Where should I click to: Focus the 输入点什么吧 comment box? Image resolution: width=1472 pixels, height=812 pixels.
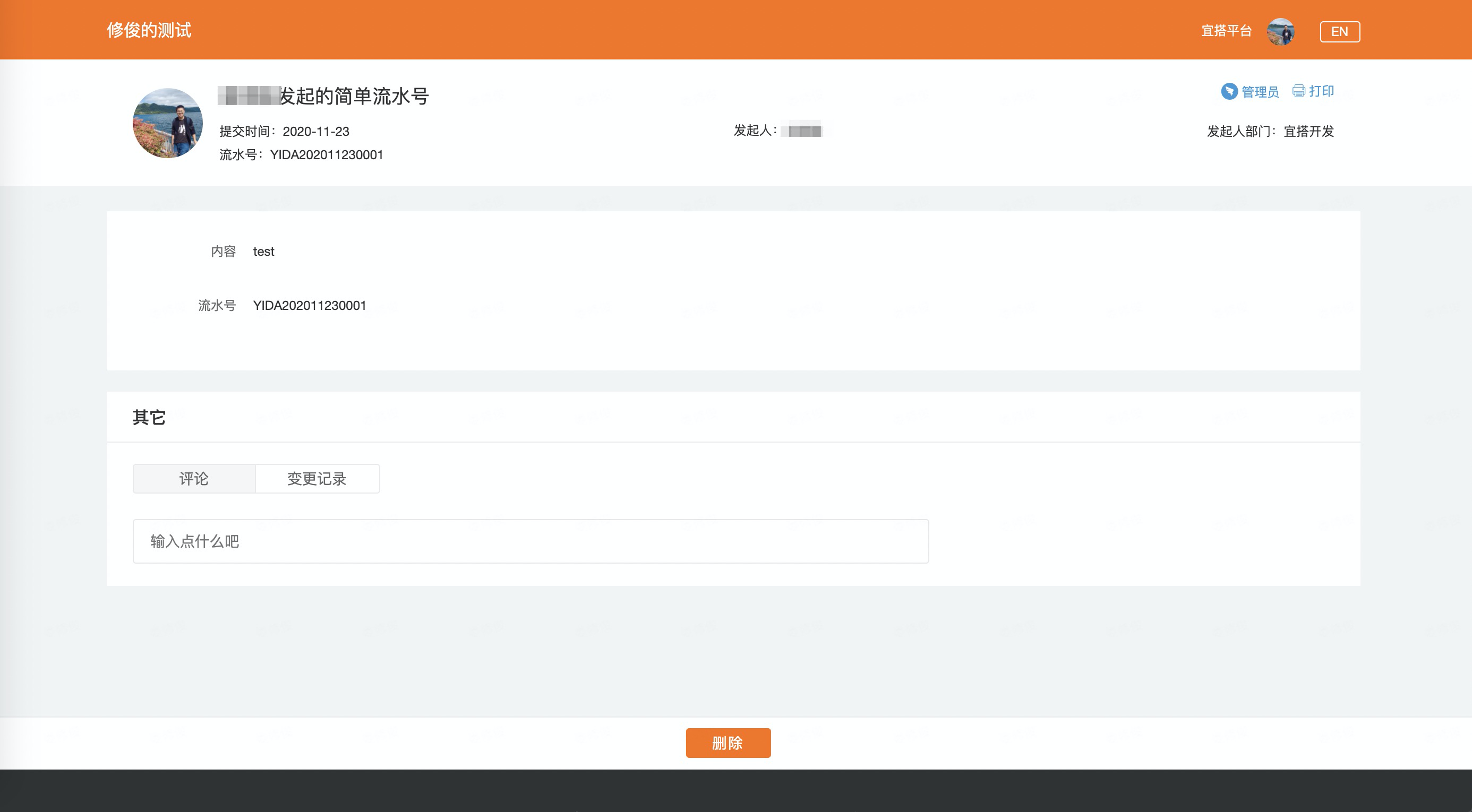pyautogui.click(x=530, y=541)
